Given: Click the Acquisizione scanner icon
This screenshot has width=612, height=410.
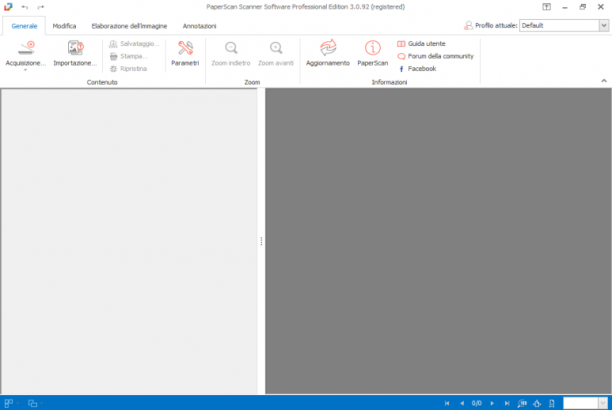Looking at the screenshot, I should point(26,48).
